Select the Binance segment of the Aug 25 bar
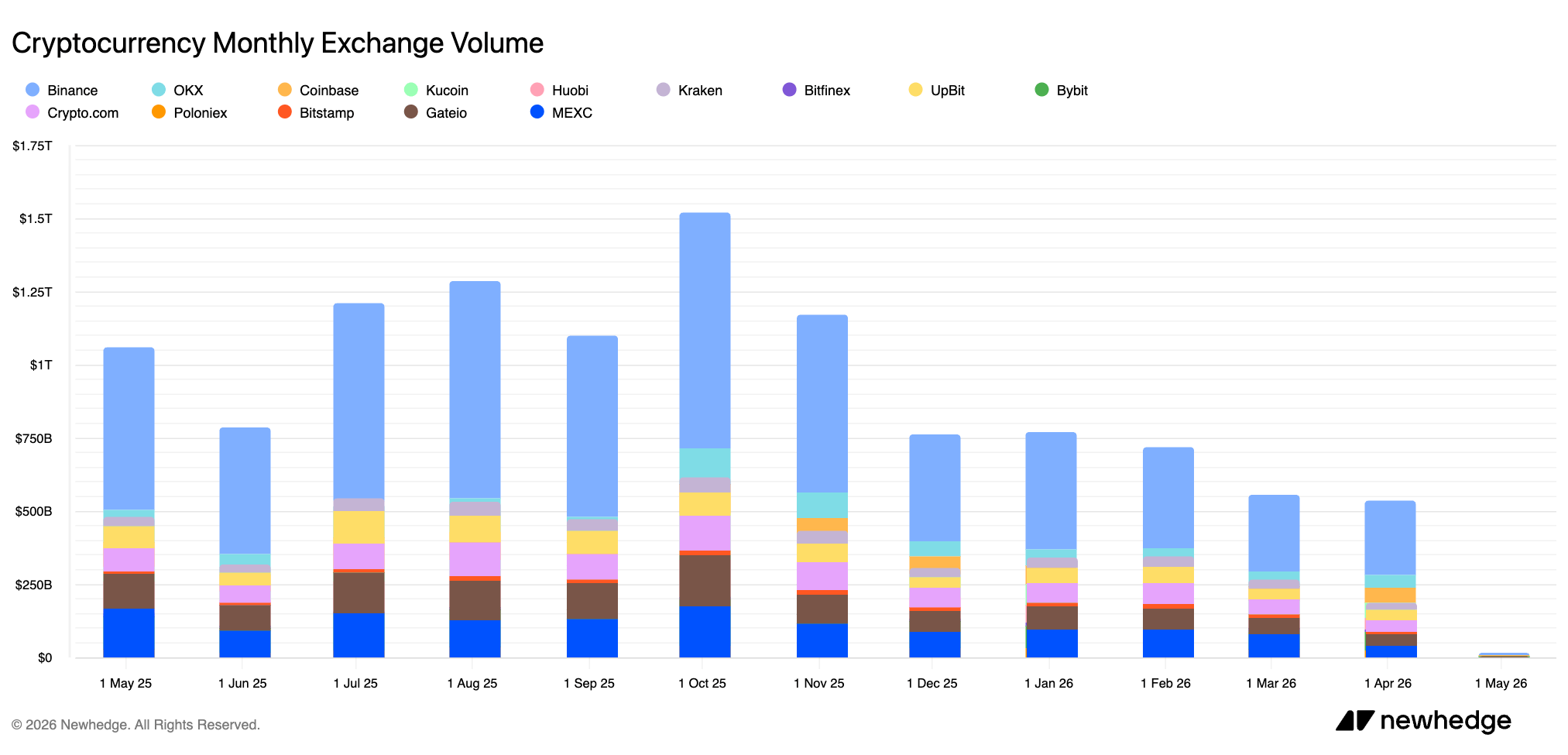Screen dimensions: 1568x755 (x=475, y=390)
